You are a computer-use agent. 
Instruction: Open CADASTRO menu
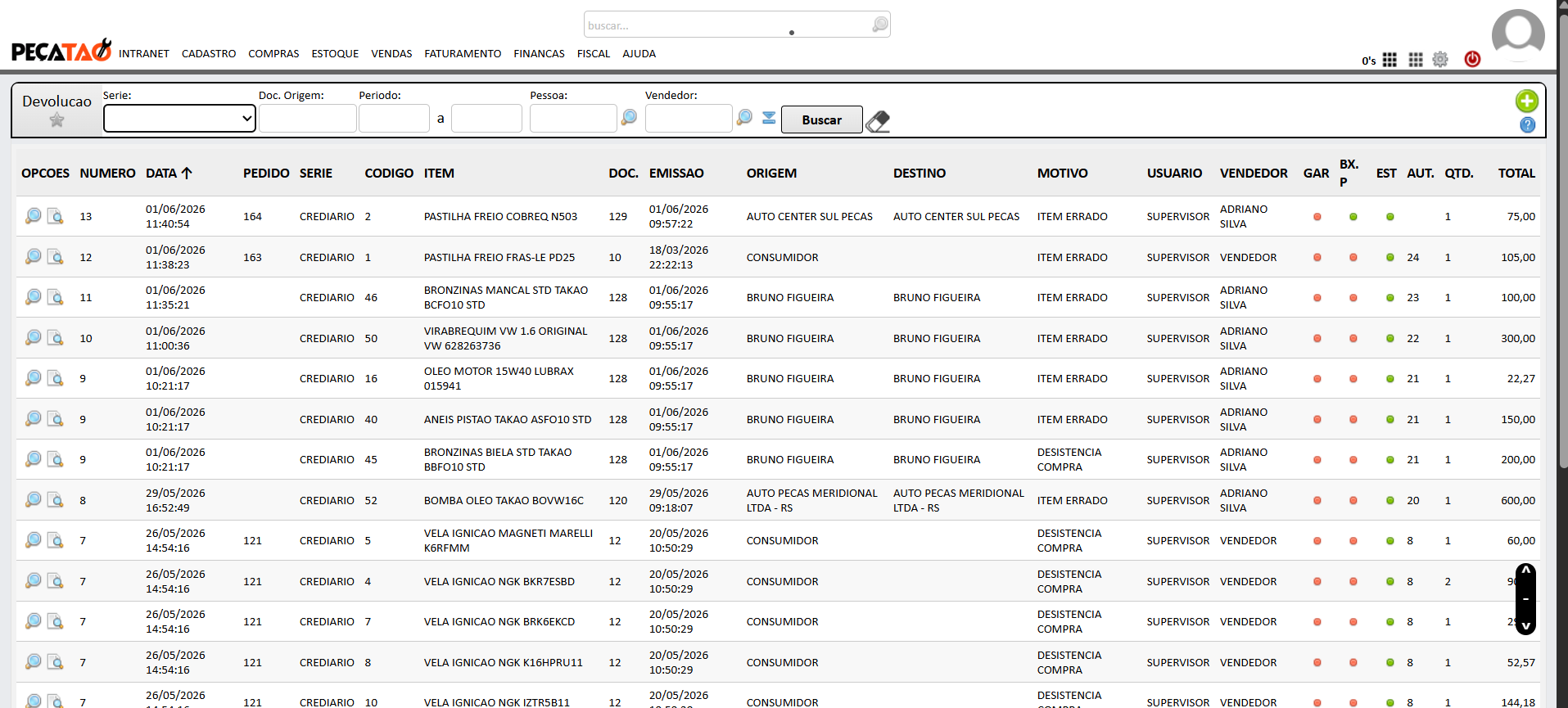[x=209, y=54]
